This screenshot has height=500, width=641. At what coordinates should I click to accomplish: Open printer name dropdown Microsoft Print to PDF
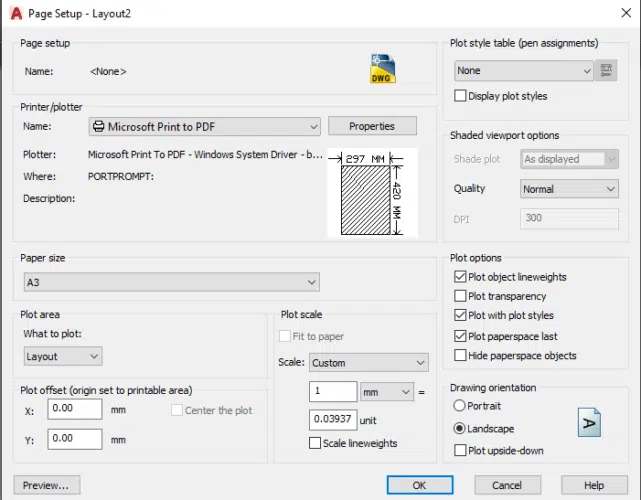[x=204, y=126]
